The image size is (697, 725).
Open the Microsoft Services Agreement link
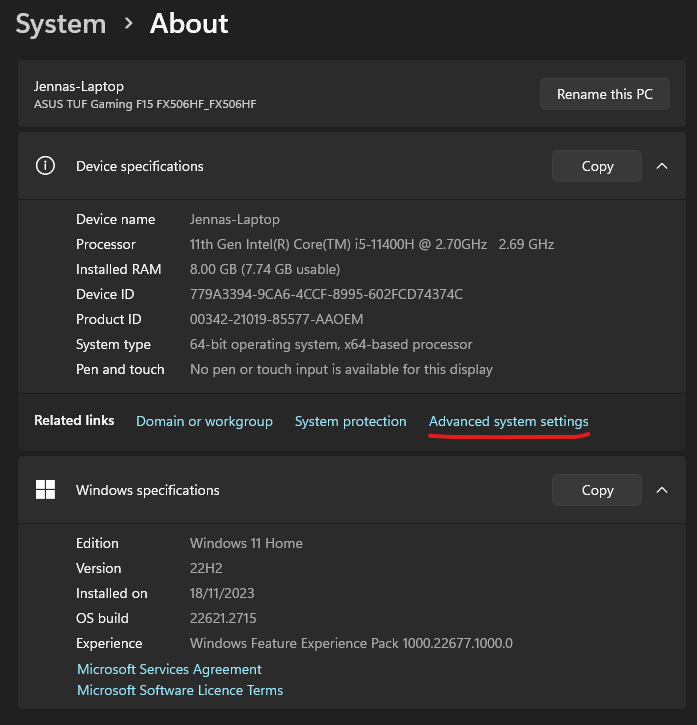coord(169,669)
